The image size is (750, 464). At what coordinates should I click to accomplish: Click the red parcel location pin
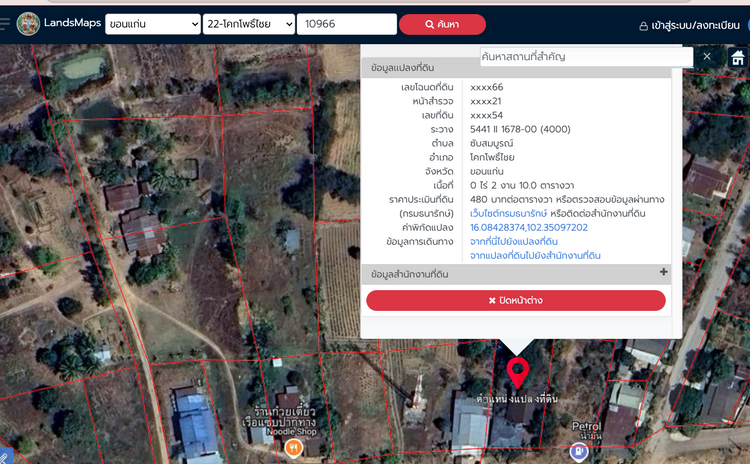[x=517, y=372]
